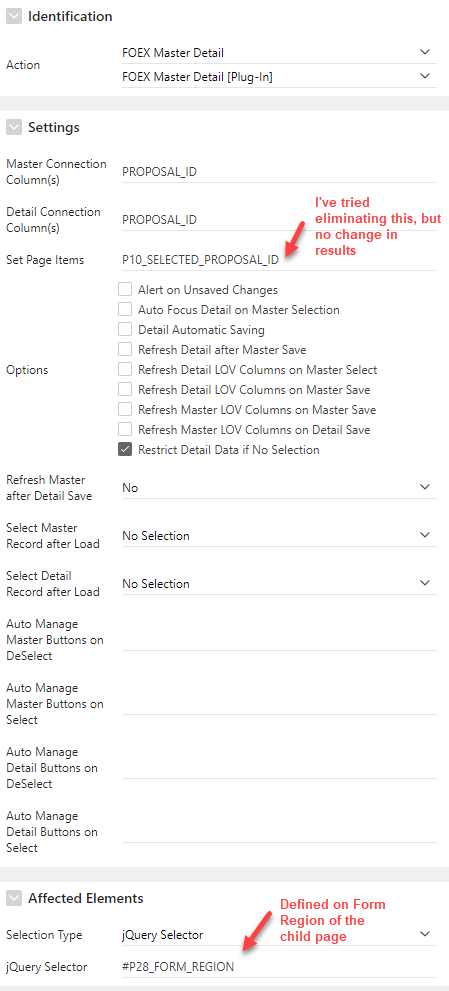Click the Set Page Items field
This screenshot has width=449, height=991.
[279, 260]
